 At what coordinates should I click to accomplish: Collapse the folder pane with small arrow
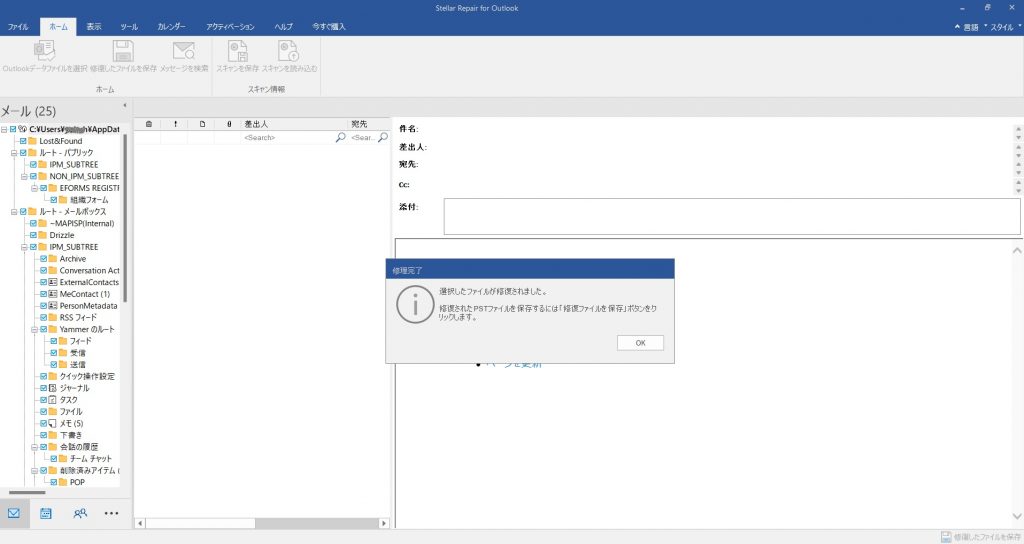124,105
